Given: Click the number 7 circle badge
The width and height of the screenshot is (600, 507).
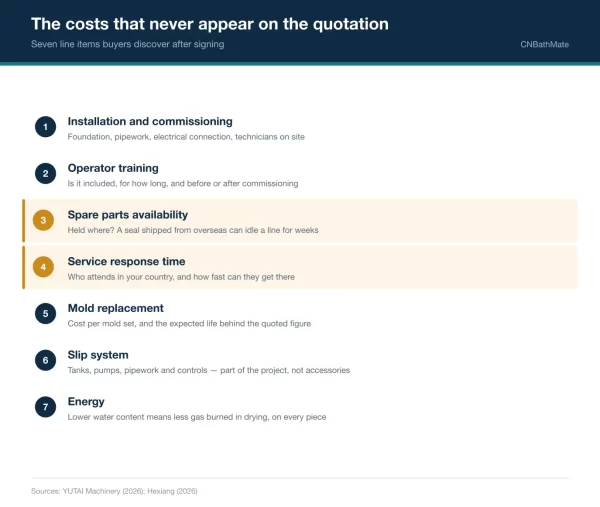Looking at the screenshot, I should (x=46, y=407).
